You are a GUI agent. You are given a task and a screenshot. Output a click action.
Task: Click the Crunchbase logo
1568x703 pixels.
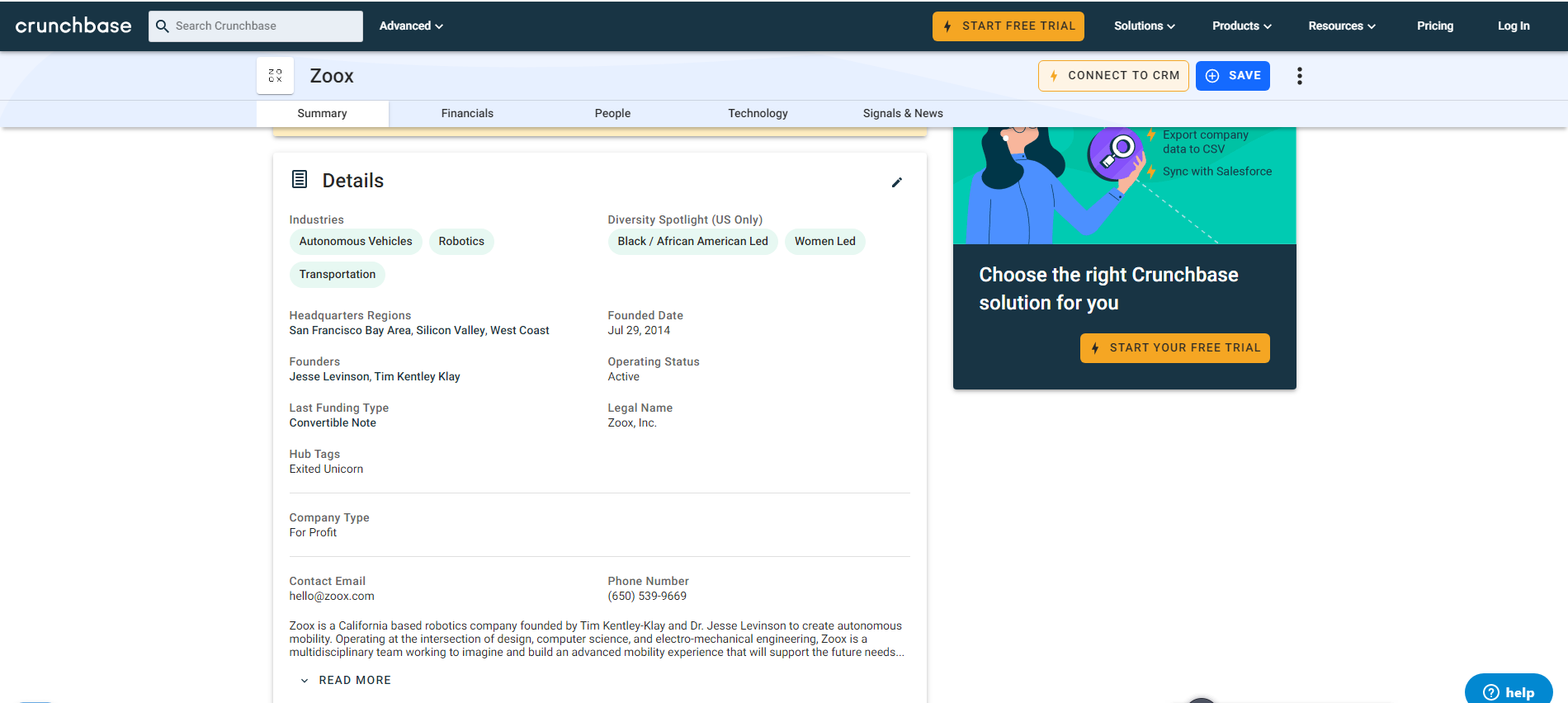(73, 26)
